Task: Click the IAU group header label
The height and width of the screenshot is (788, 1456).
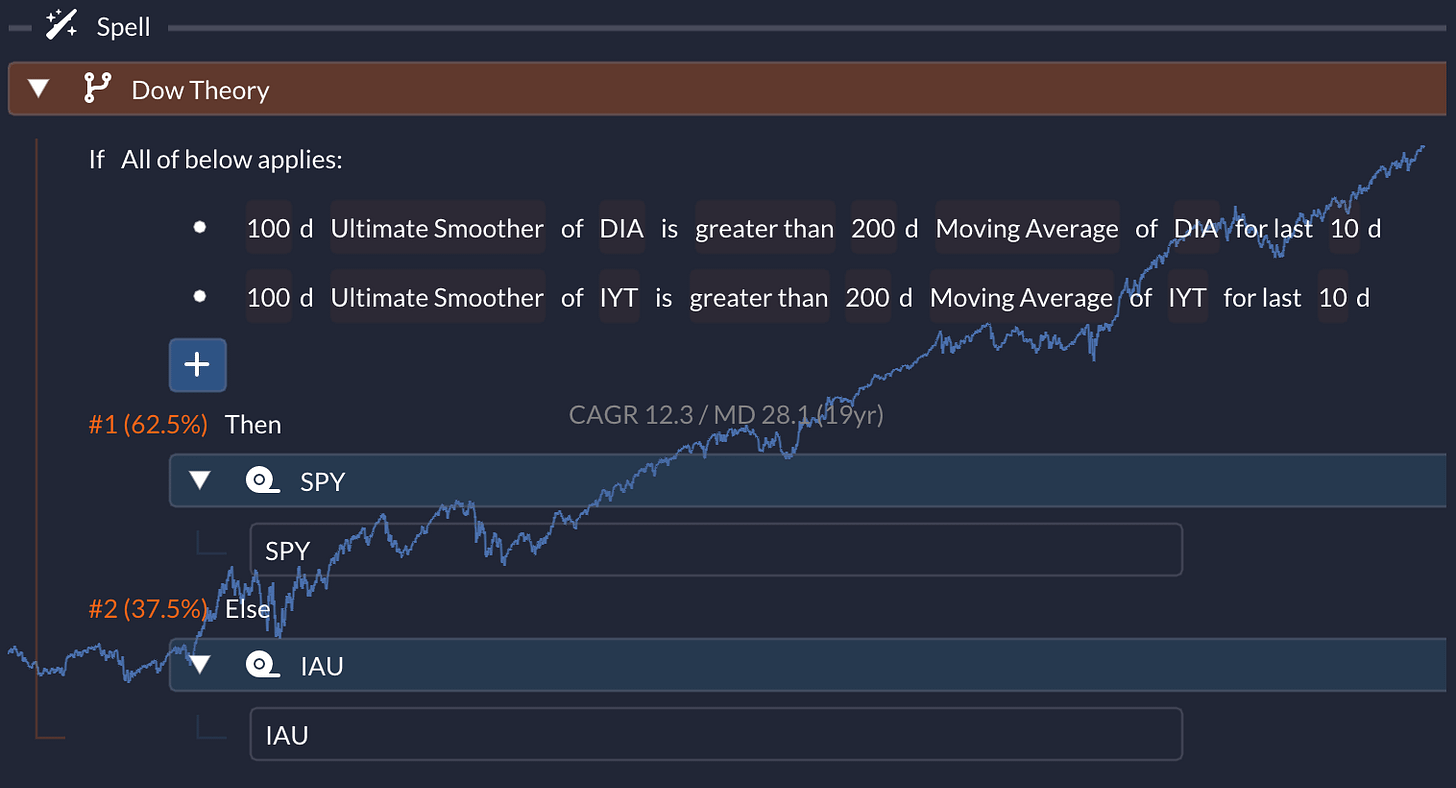Action: click(x=322, y=665)
